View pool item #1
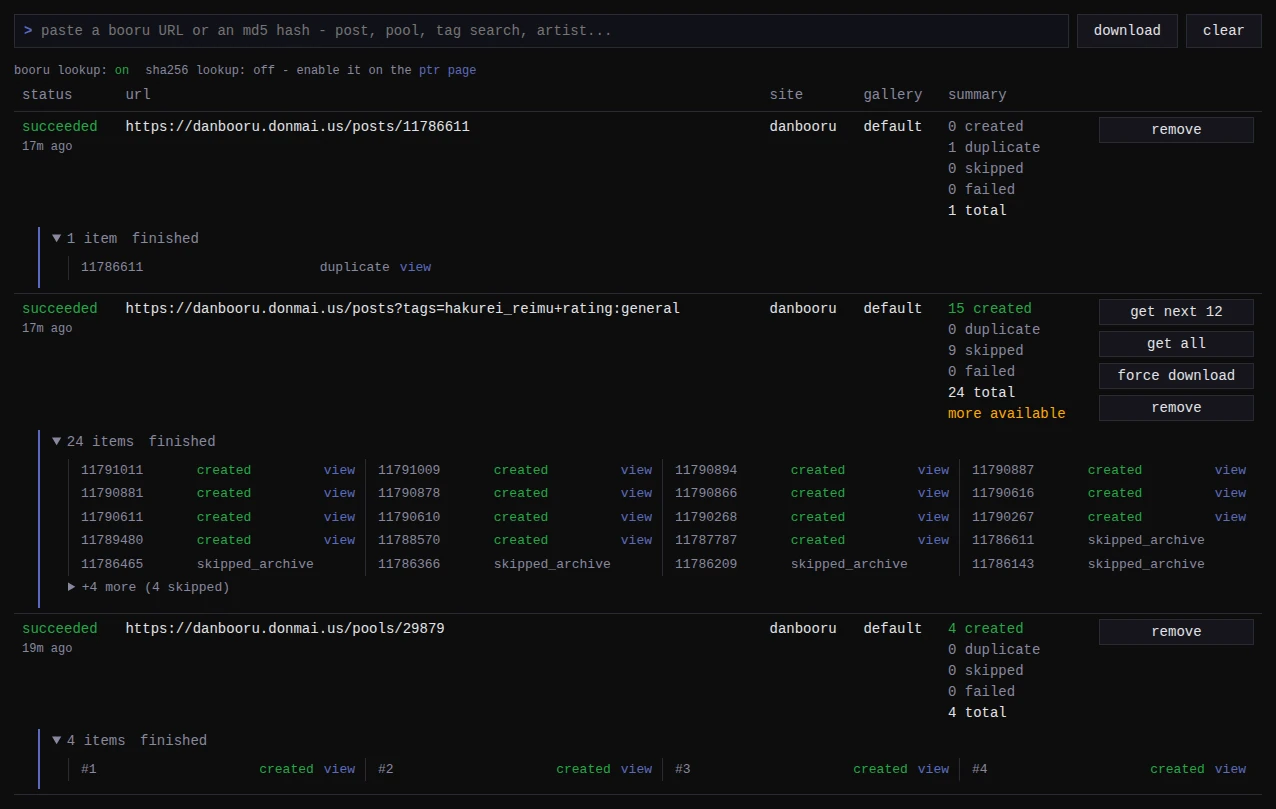The image size is (1276, 809). click(339, 769)
